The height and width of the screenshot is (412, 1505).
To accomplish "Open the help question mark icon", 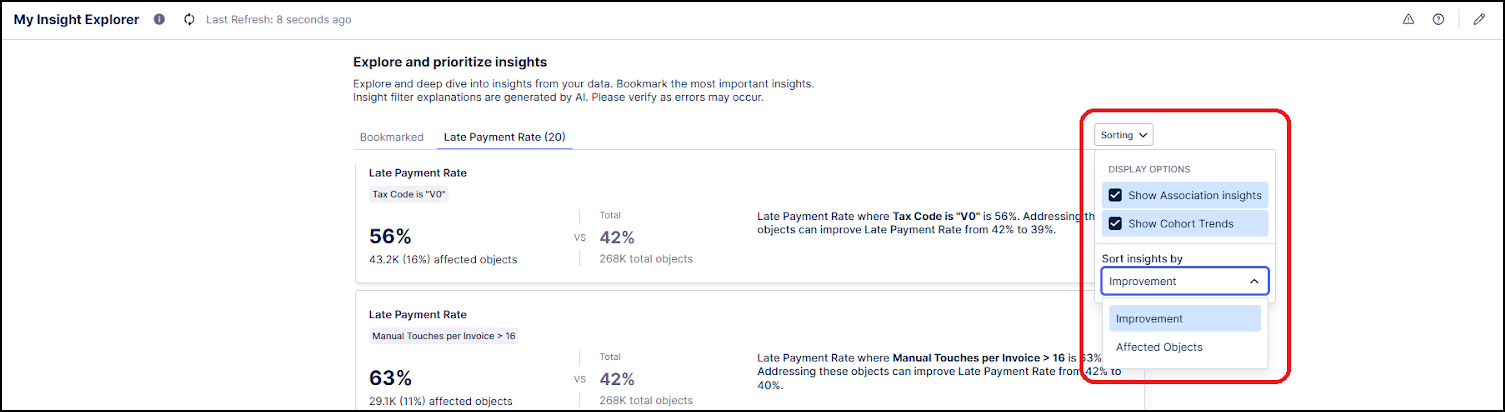I will tap(1438, 19).
